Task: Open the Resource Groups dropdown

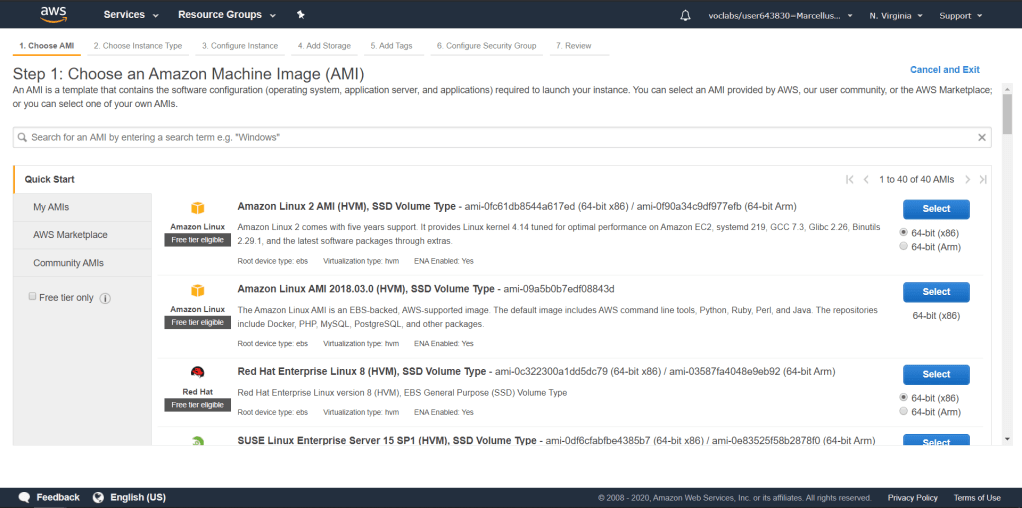Action: click(x=226, y=15)
